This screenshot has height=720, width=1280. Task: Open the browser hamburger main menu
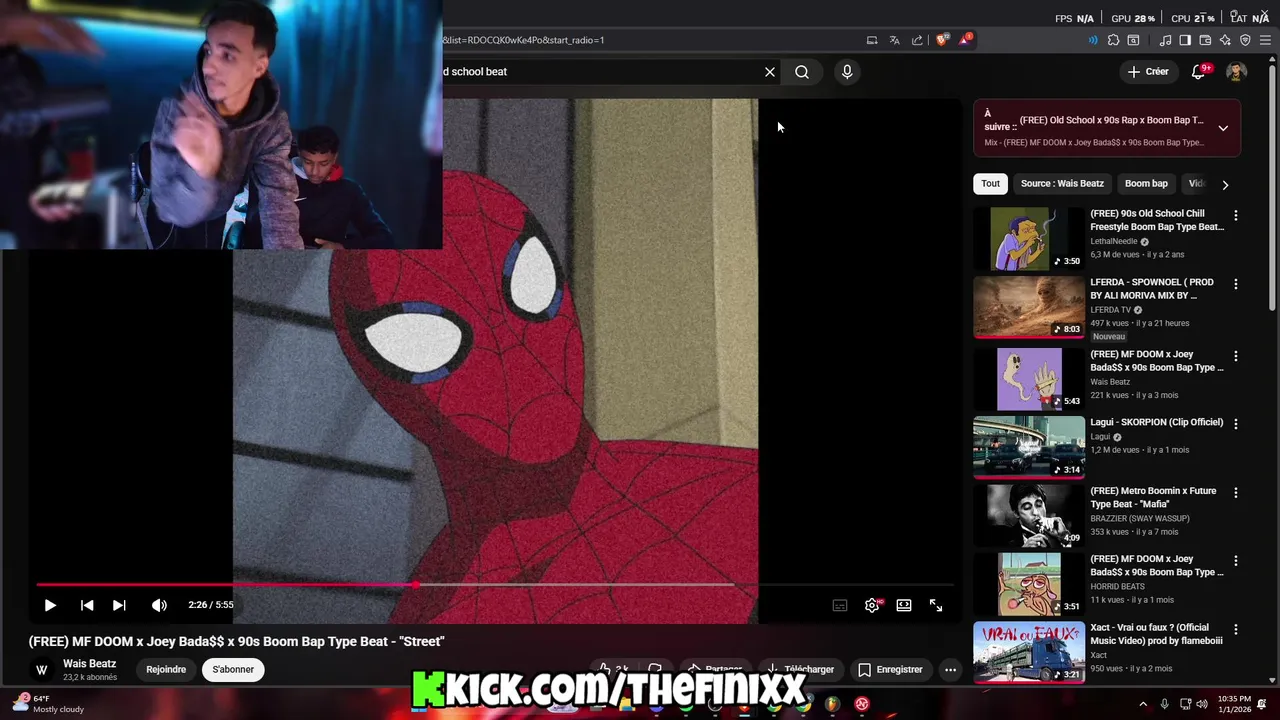(1265, 40)
